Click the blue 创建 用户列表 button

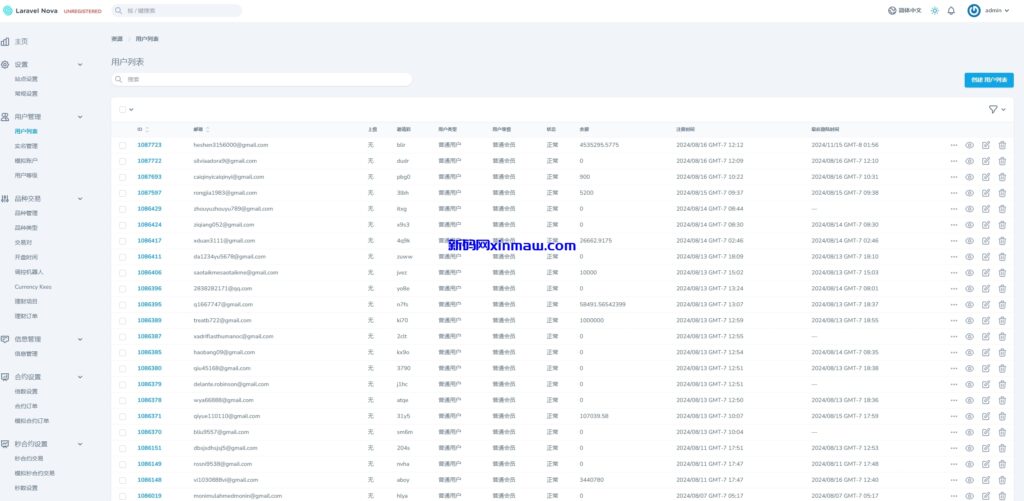point(988,79)
